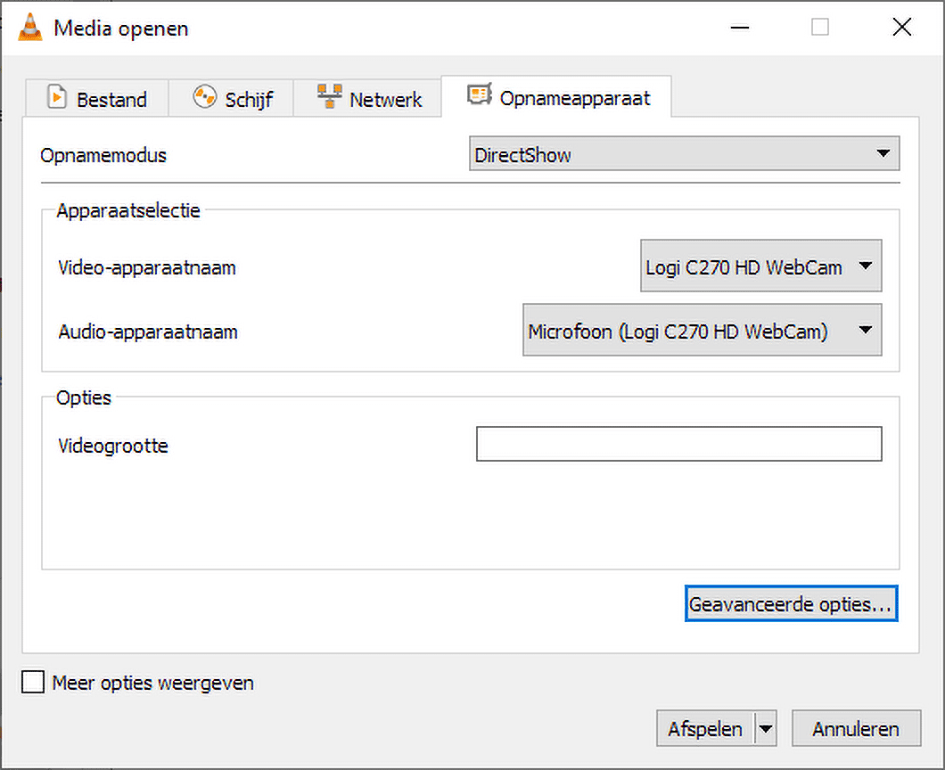The height and width of the screenshot is (770, 945).
Task: Expand the Video-apparaatnaam webcam dropdown
Action: point(761,267)
